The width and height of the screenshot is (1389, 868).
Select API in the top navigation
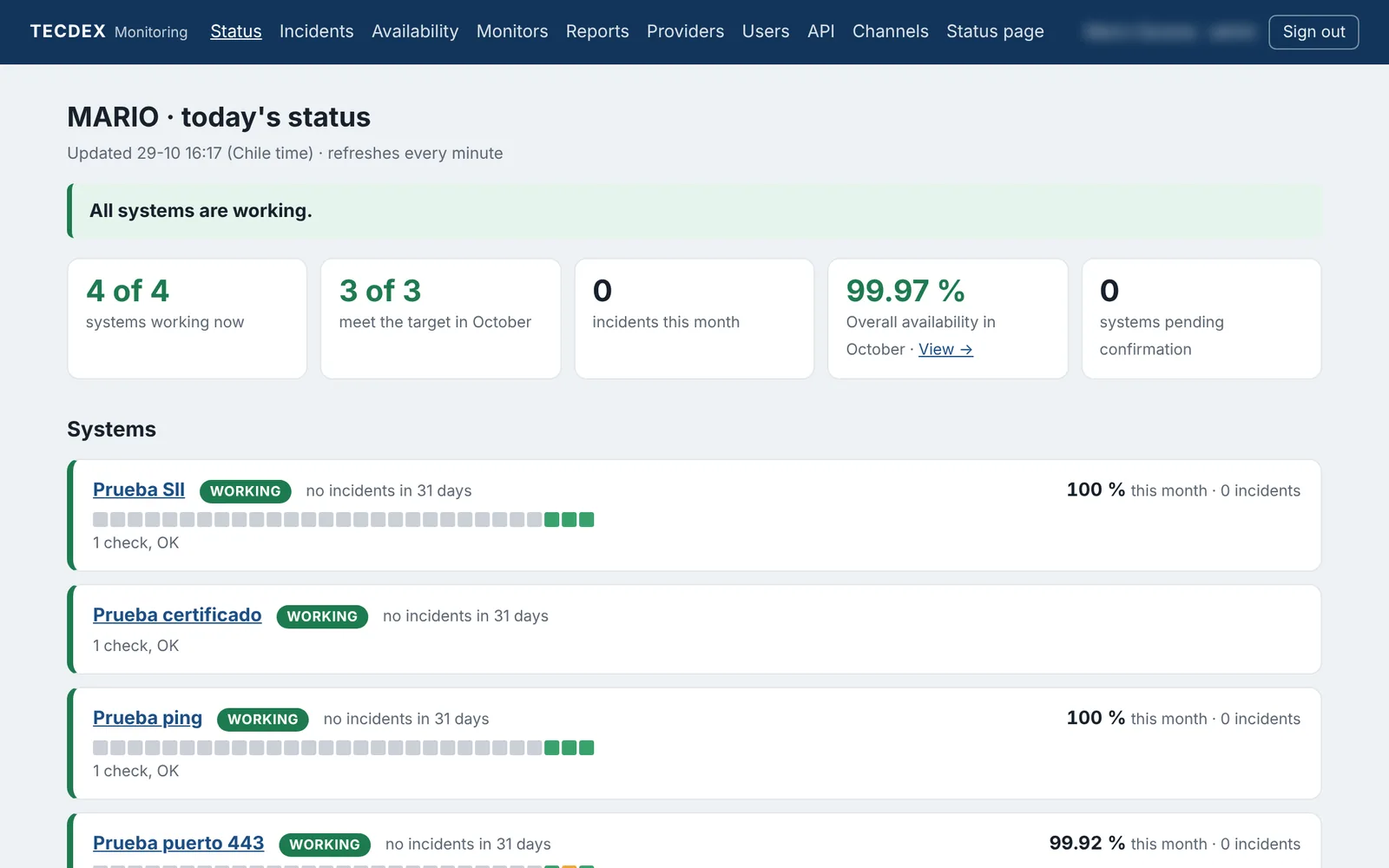click(820, 31)
